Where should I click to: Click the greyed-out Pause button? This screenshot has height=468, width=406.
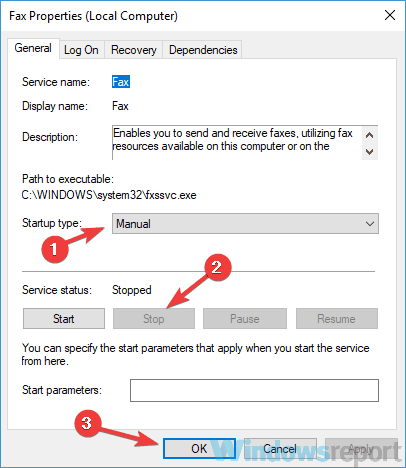[245, 319]
